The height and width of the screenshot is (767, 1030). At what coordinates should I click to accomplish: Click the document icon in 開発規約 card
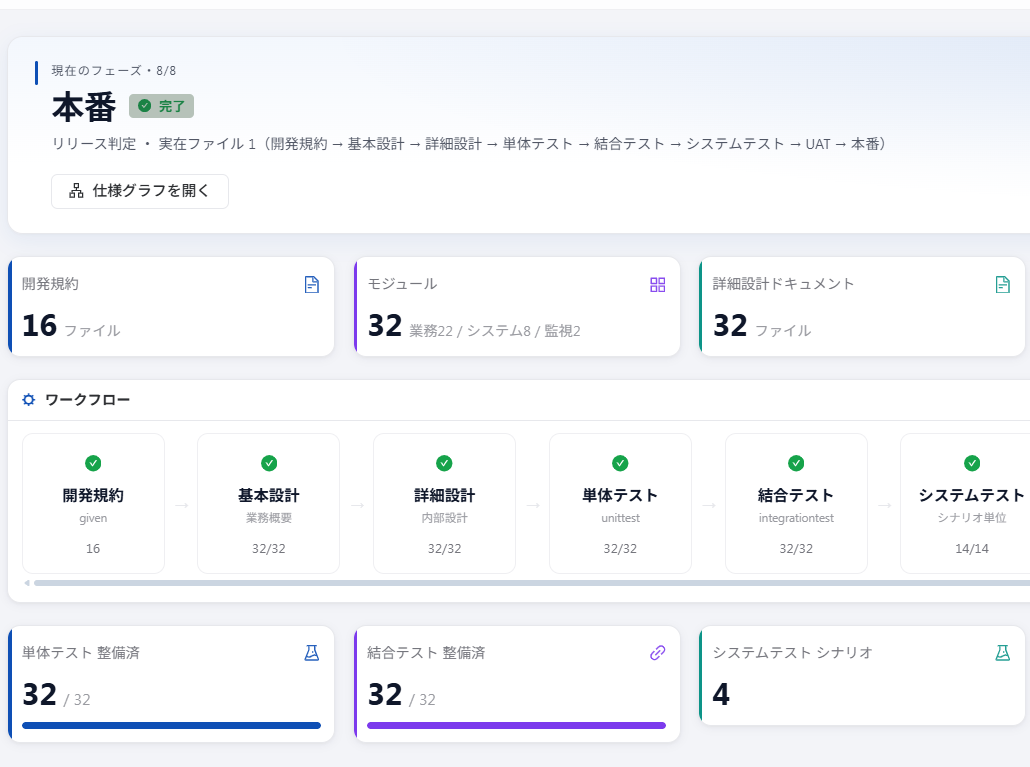[x=312, y=284]
